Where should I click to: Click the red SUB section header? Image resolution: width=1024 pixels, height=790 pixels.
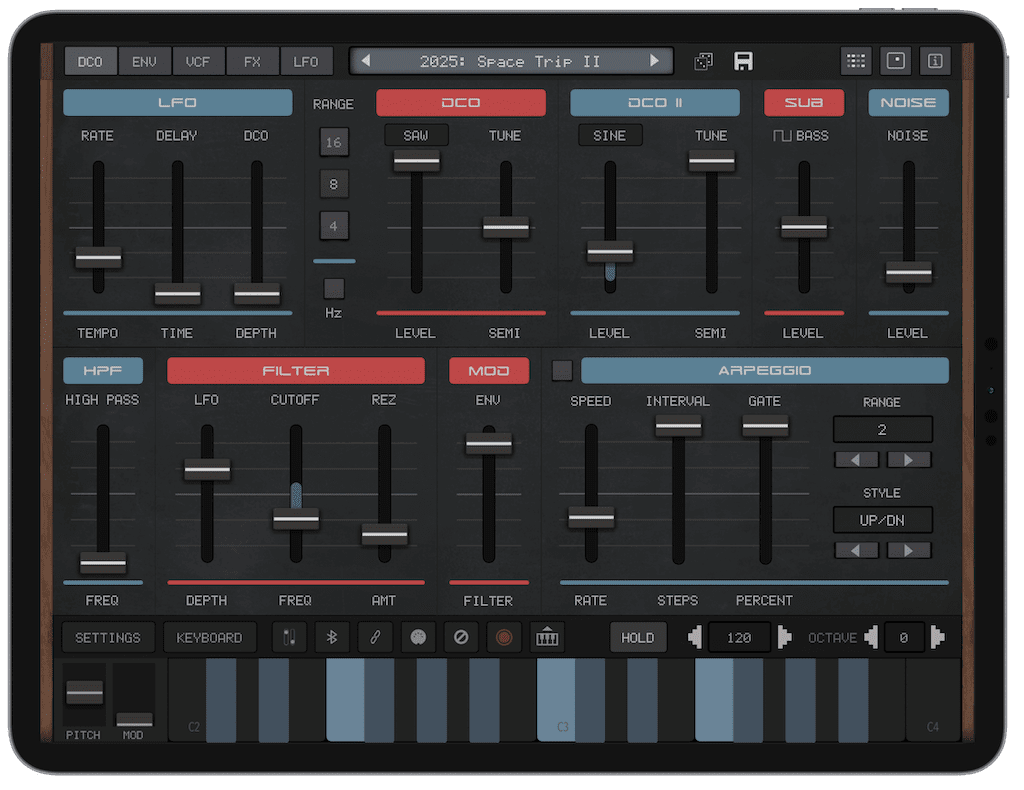(804, 103)
